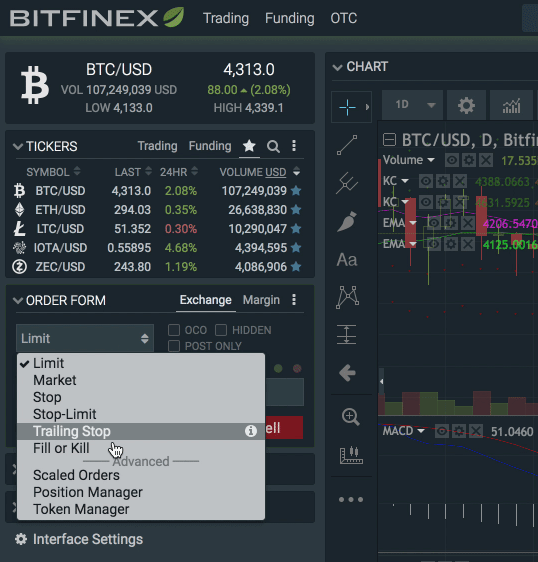Switch Order Form to Margin tab
This screenshot has height=562, width=538.
point(261,300)
